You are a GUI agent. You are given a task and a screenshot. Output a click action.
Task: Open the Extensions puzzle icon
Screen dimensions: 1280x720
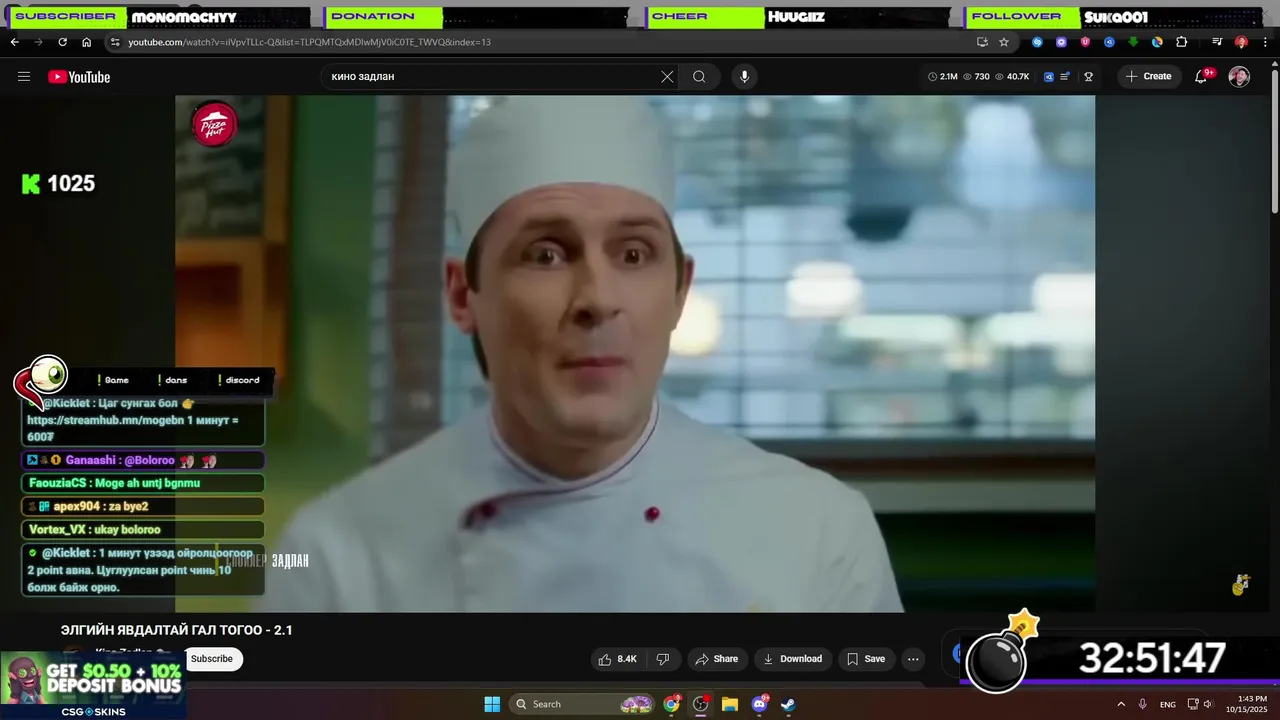point(1181,42)
